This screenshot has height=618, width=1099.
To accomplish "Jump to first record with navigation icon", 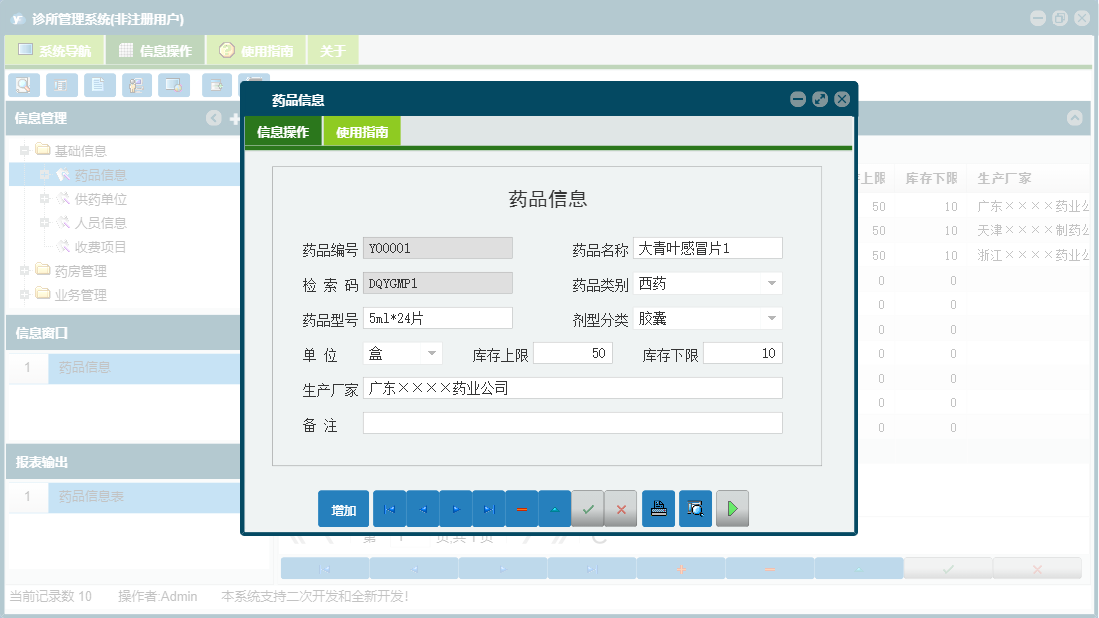I will point(389,508).
